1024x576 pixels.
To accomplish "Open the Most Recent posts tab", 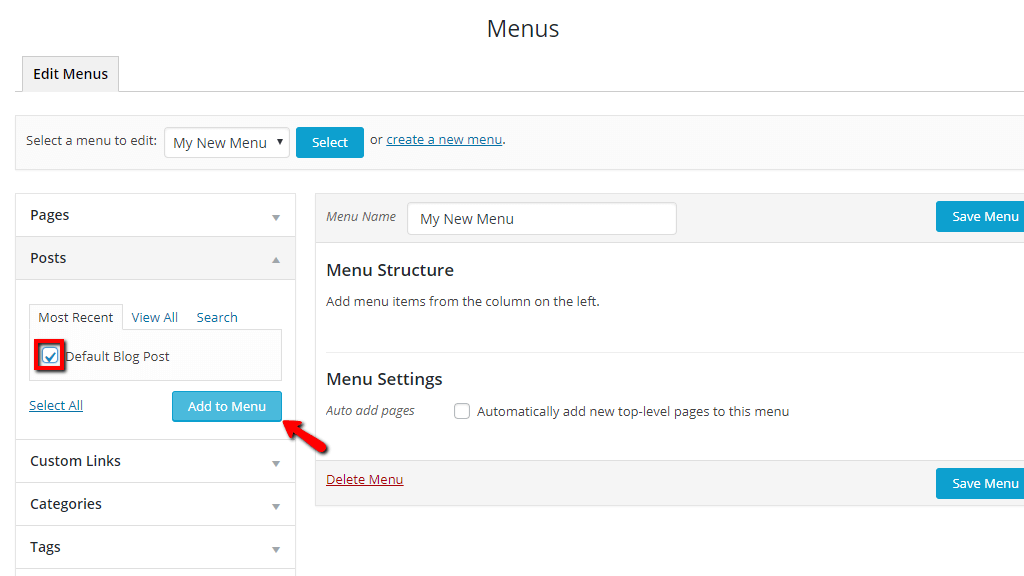I will click(x=76, y=317).
